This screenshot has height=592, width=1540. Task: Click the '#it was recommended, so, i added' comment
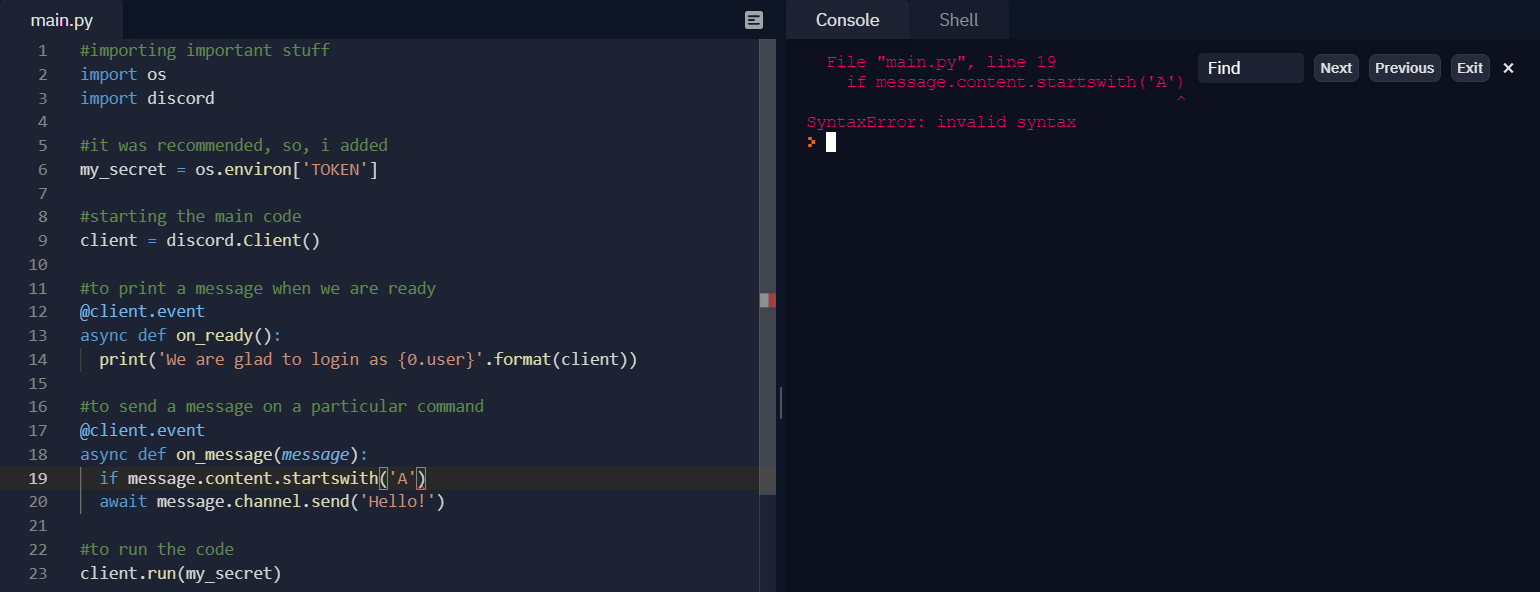click(x=234, y=145)
